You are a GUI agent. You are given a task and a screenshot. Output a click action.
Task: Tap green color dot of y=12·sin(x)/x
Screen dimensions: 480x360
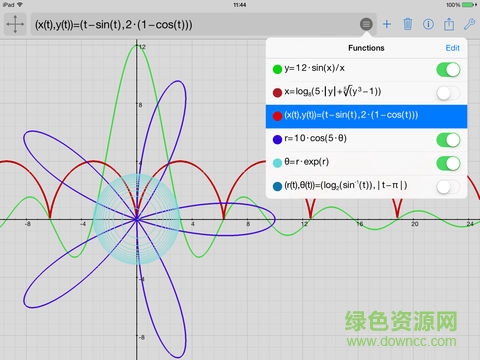(277, 69)
